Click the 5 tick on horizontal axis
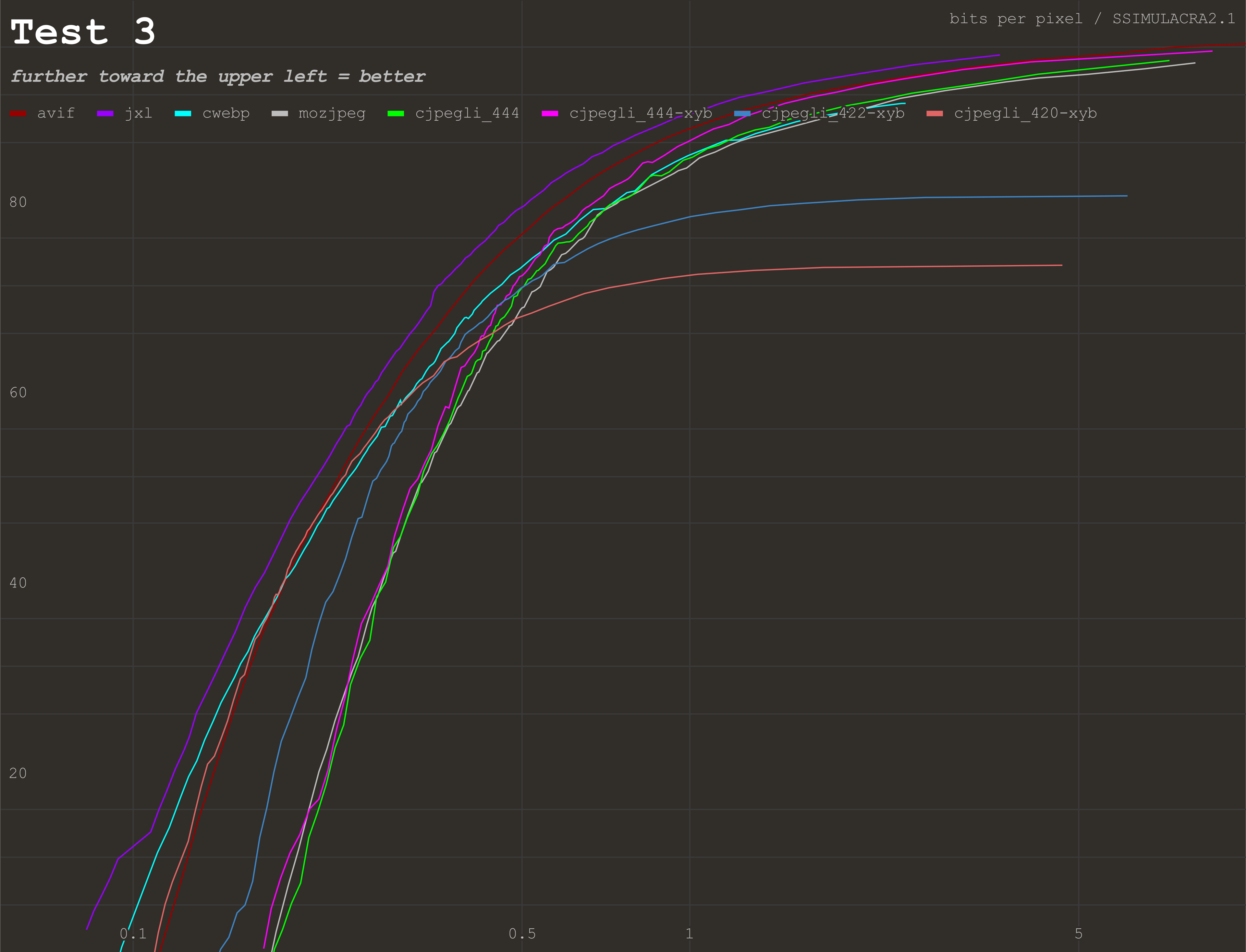Screen dimensions: 1246x952 1078,933
